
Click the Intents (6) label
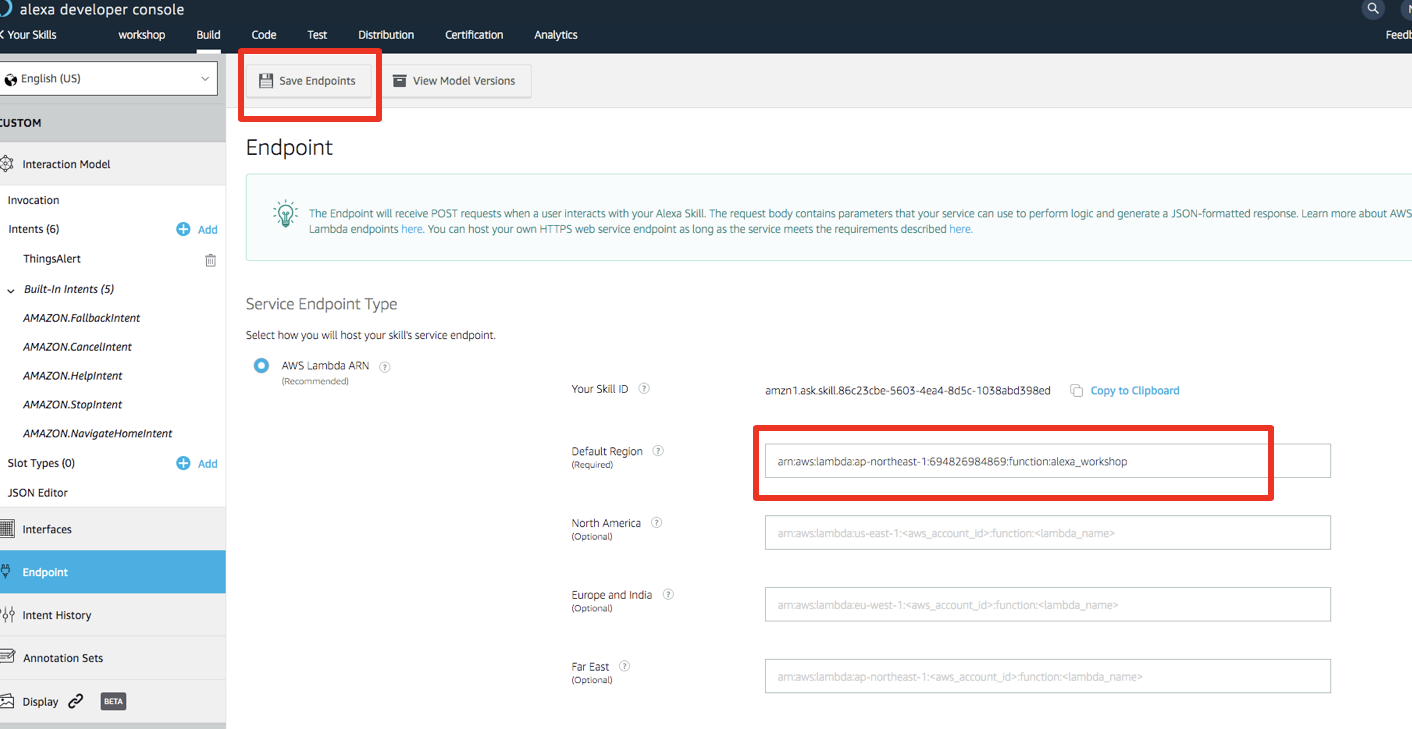click(34, 229)
